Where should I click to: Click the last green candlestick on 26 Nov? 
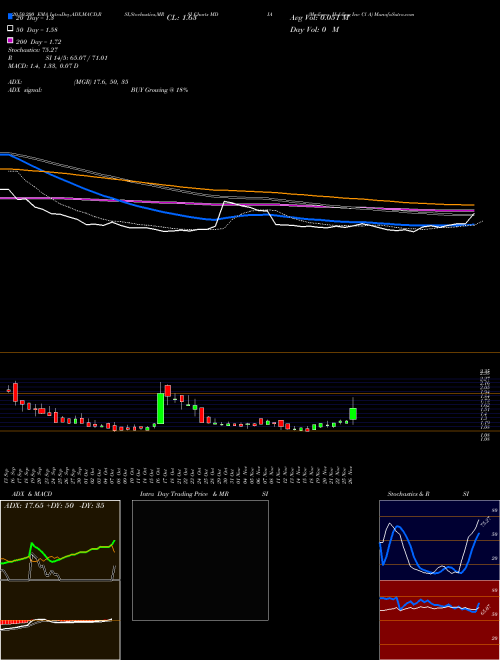(x=353, y=414)
